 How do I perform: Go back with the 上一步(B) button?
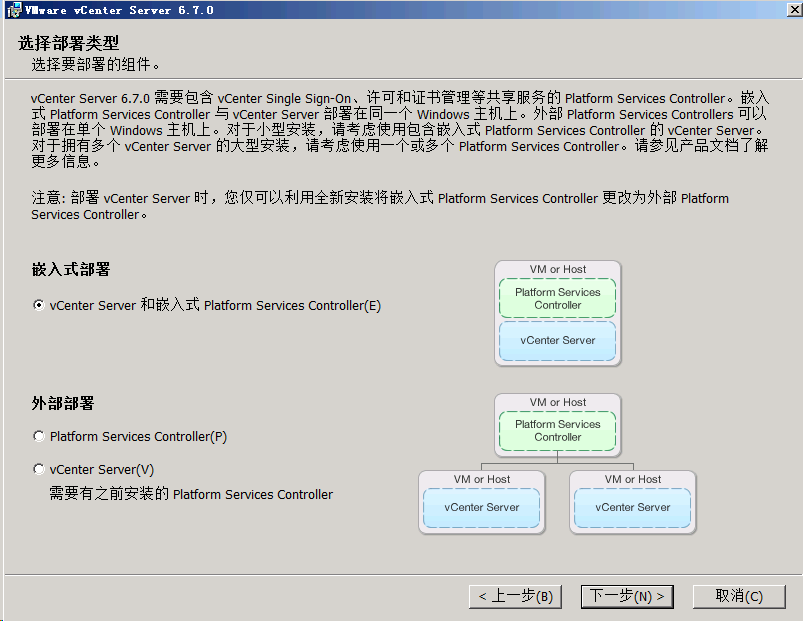[515, 596]
